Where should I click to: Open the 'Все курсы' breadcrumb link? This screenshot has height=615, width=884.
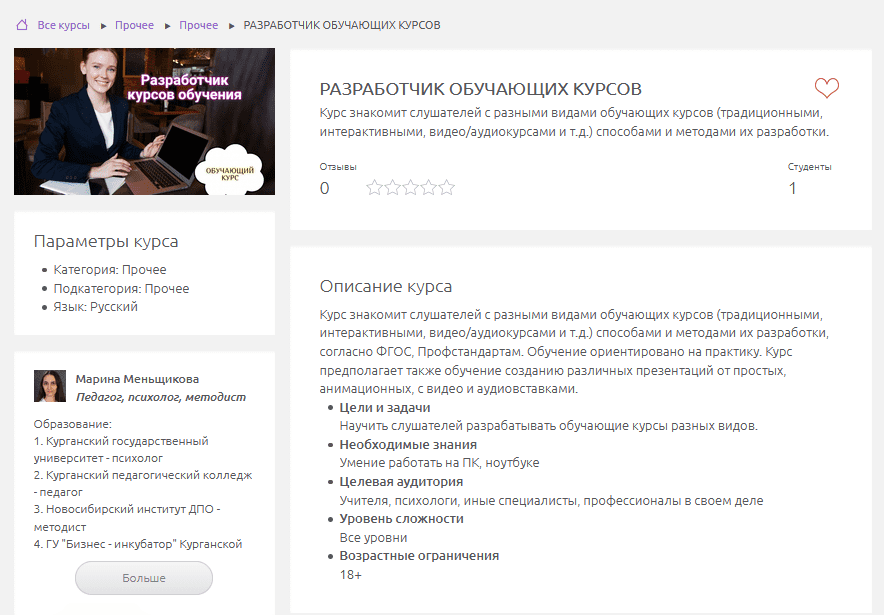point(64,25)
